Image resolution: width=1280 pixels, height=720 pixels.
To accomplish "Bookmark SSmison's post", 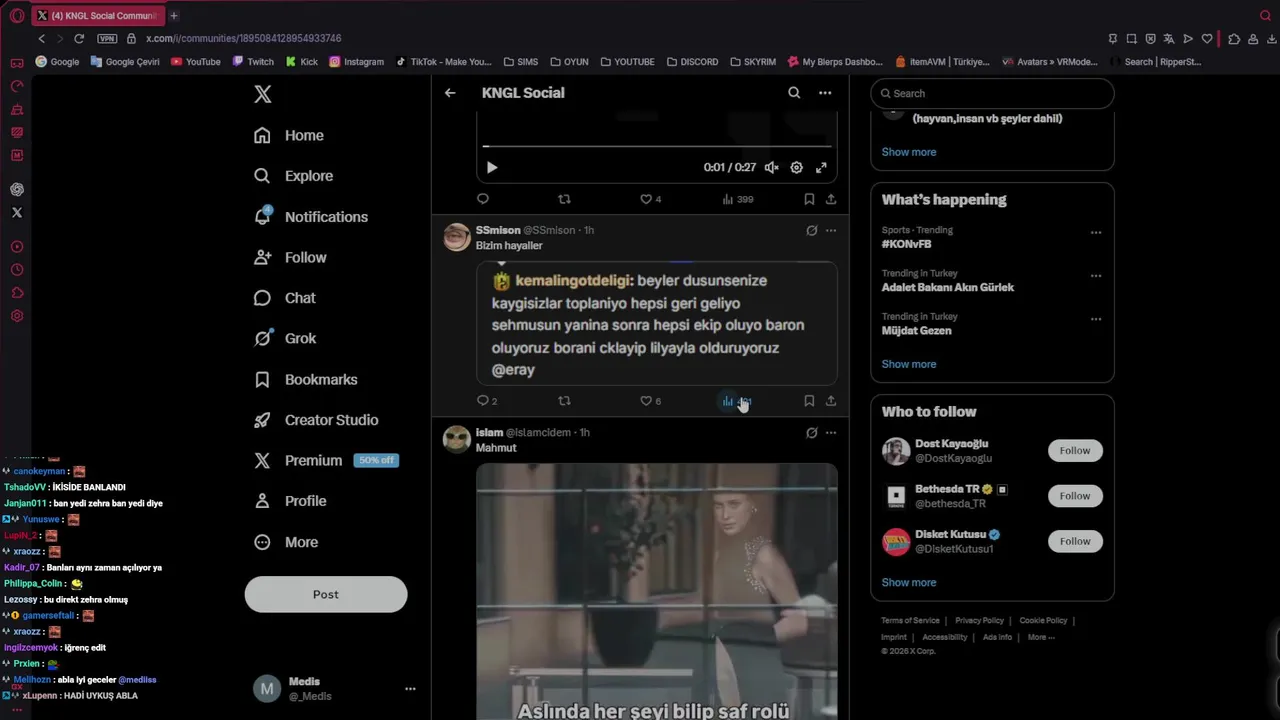I will 809,401.
